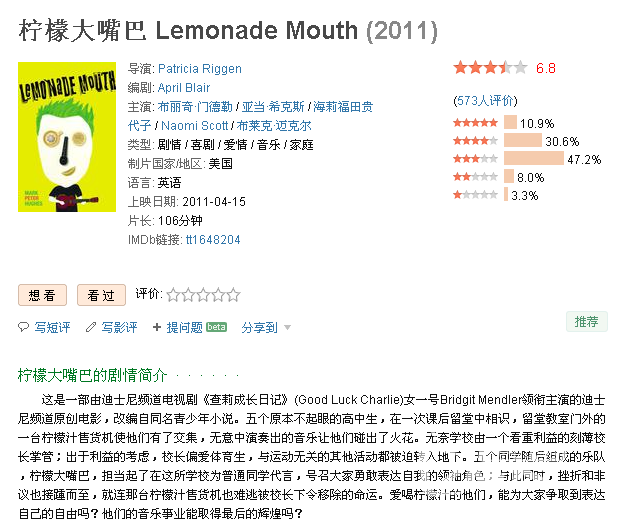The image size is (629, 530).
Task: Click the 推荐 button
Action: 586,321
